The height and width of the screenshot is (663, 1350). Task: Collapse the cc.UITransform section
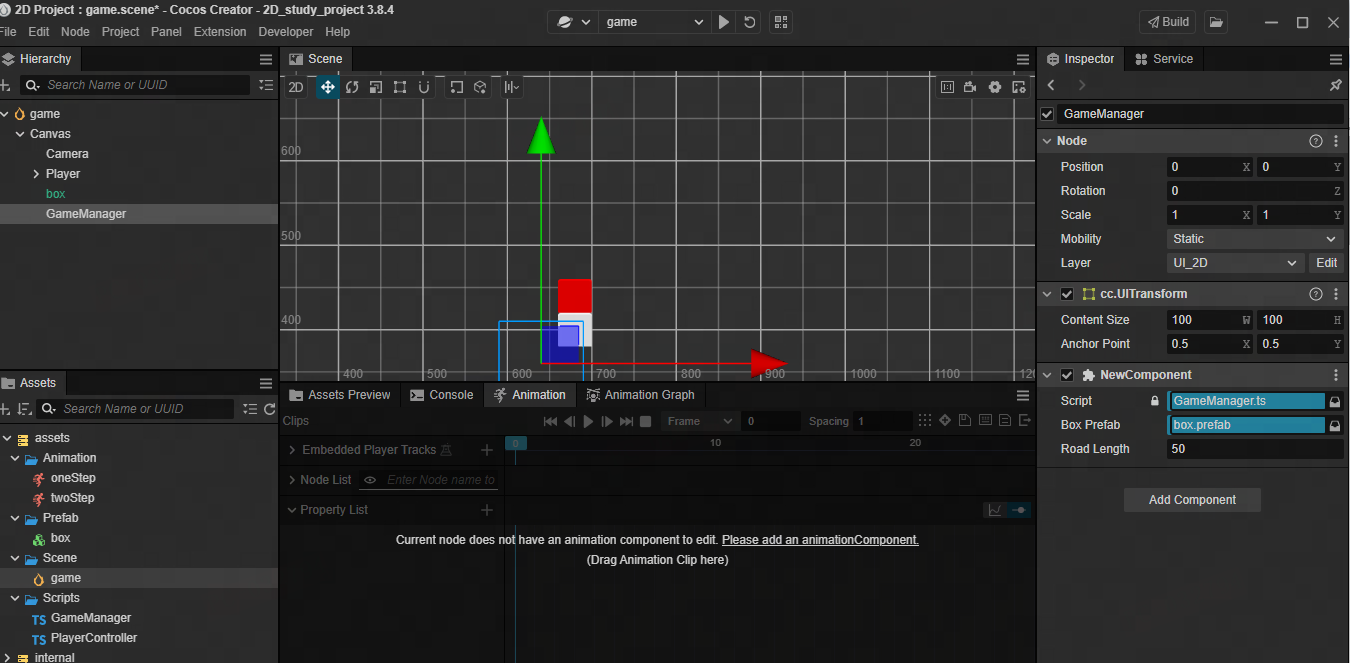tap(1047, 294)
